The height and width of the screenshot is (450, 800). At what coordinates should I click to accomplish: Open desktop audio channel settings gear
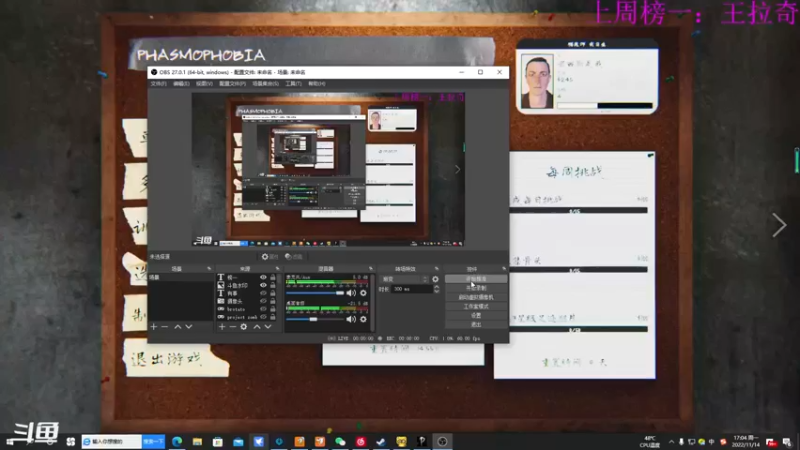click(x=363, y=319)
